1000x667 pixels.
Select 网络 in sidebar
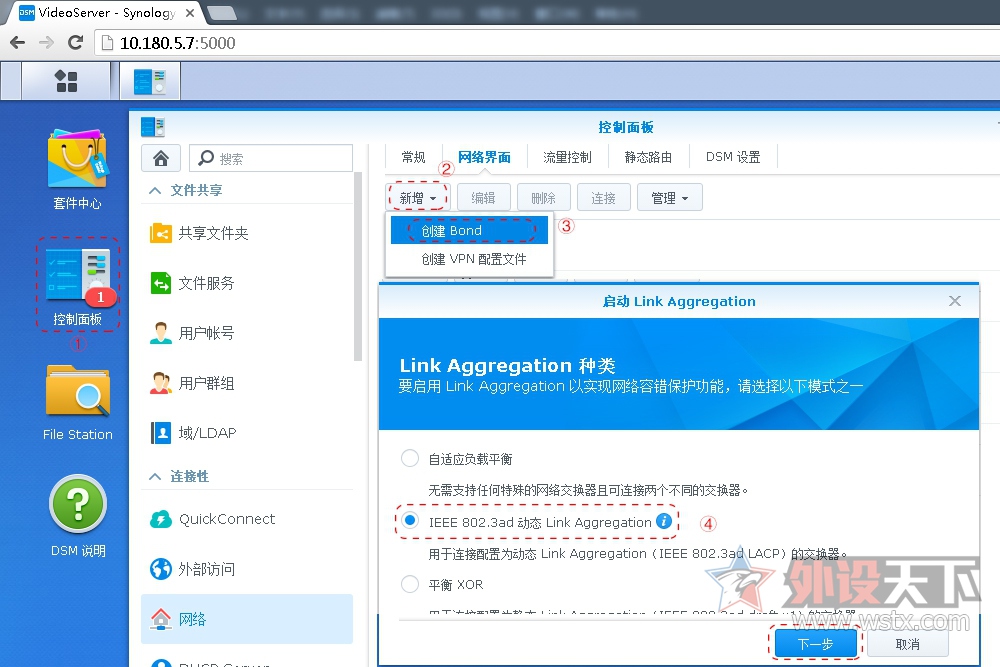[x=247, y=619]
